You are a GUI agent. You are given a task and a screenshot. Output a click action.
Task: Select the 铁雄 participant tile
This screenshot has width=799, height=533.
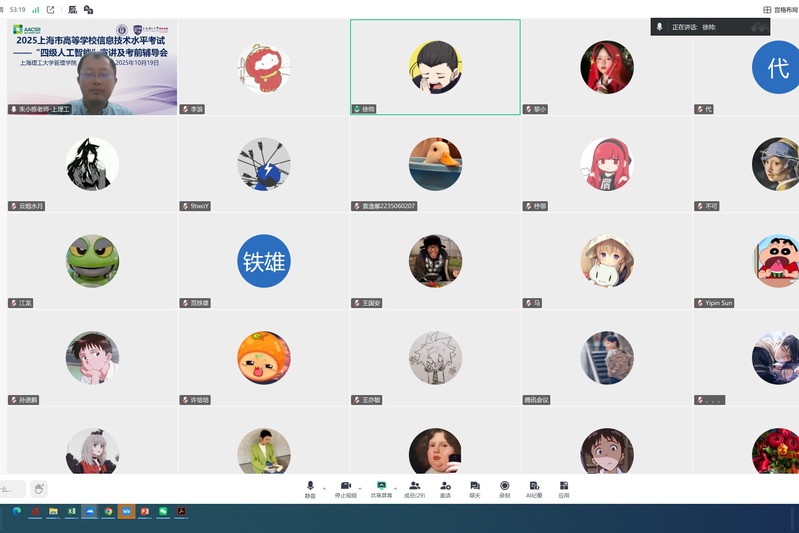(x=264, y=261)
